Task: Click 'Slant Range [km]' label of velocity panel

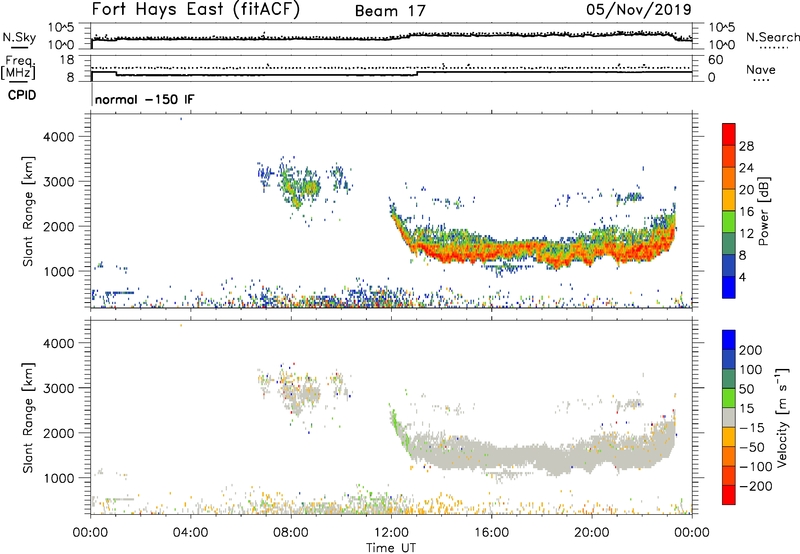Action: 29,418
